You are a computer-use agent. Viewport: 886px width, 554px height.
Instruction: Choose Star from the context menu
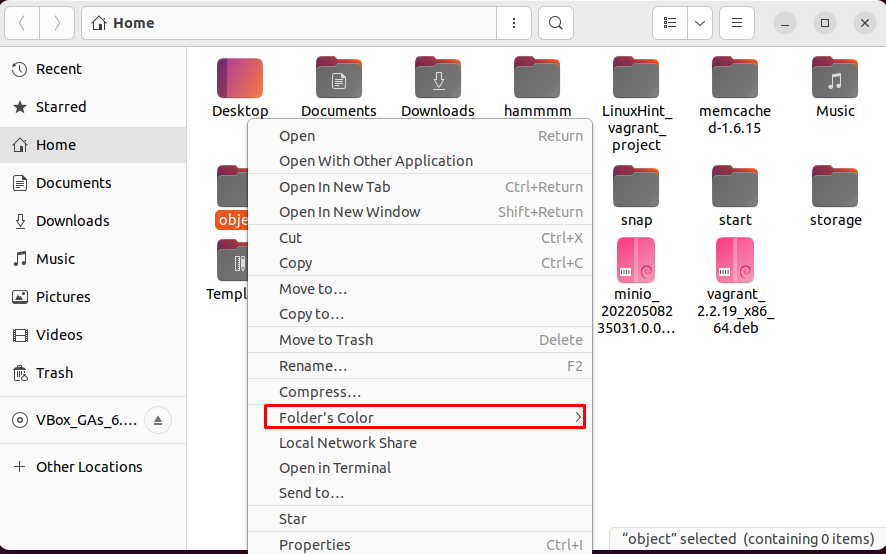click(x=420, y=519)
